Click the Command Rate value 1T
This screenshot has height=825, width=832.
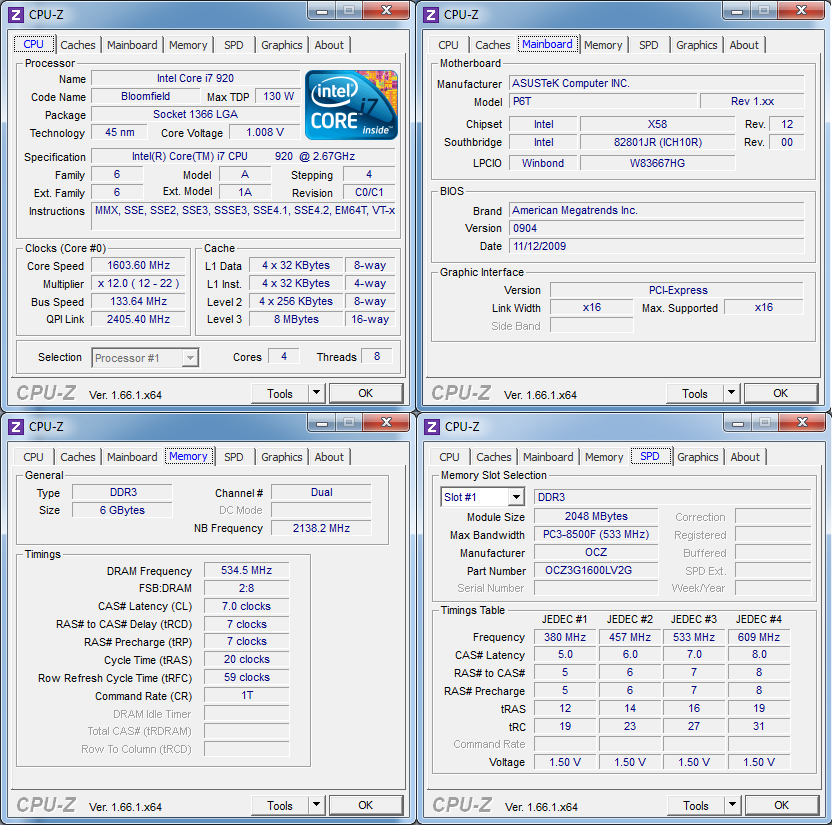pyautogui.click(x=247, y=696)
